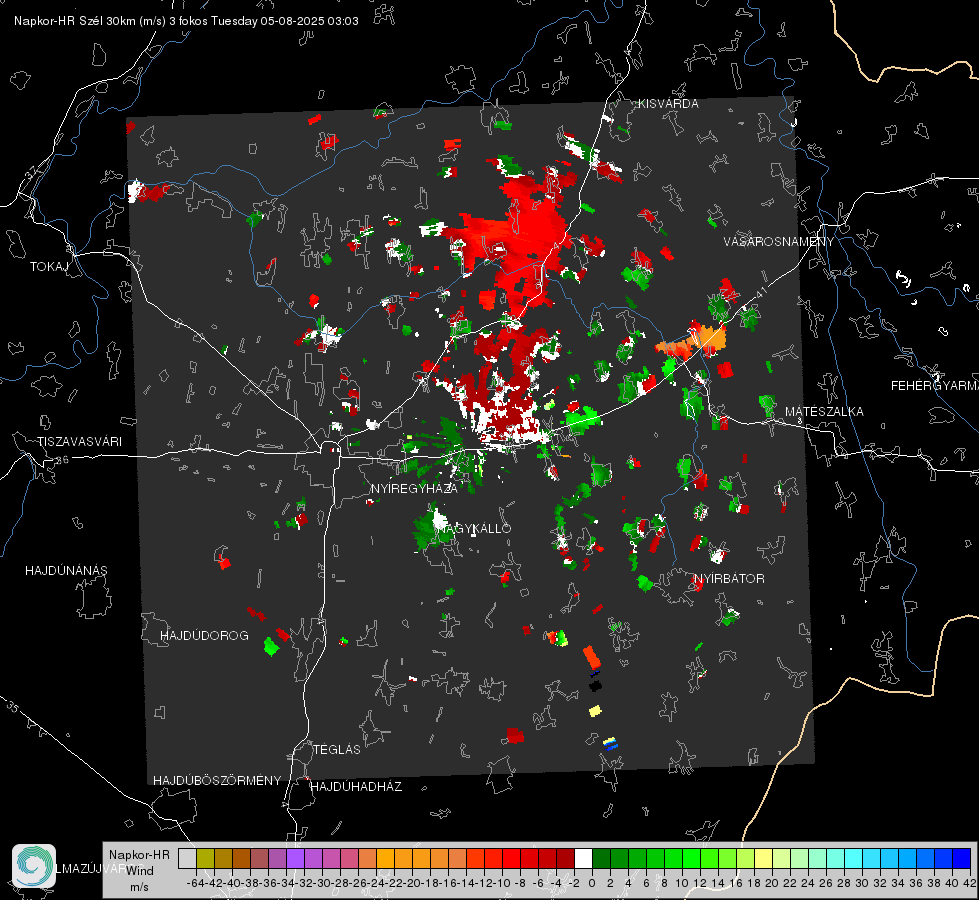The width and height of the screenshot is (979, 900).
Task: Click the '30' legend value
Action: [862, 883]
